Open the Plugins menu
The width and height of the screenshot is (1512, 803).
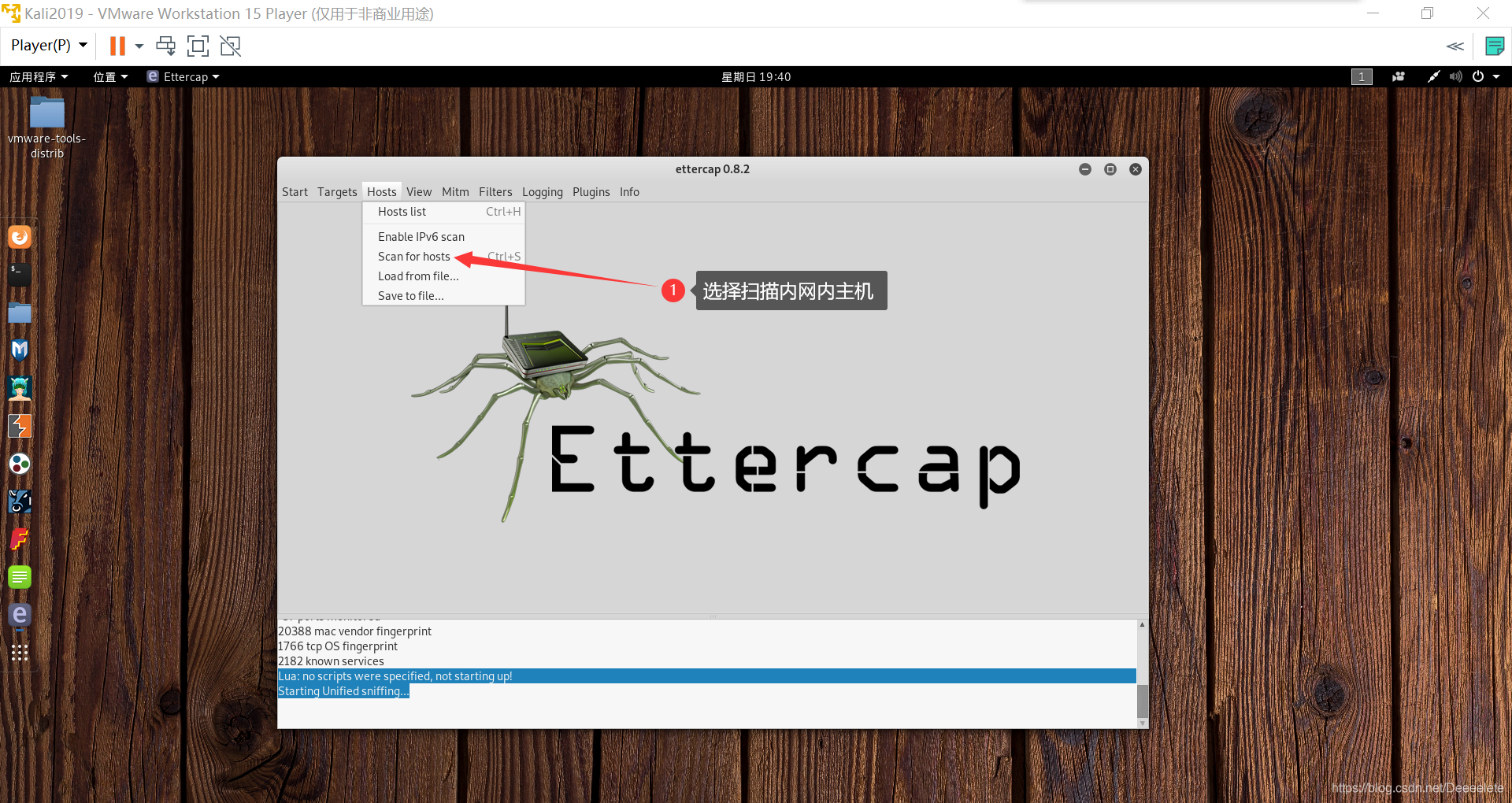(x=591, y=192)
